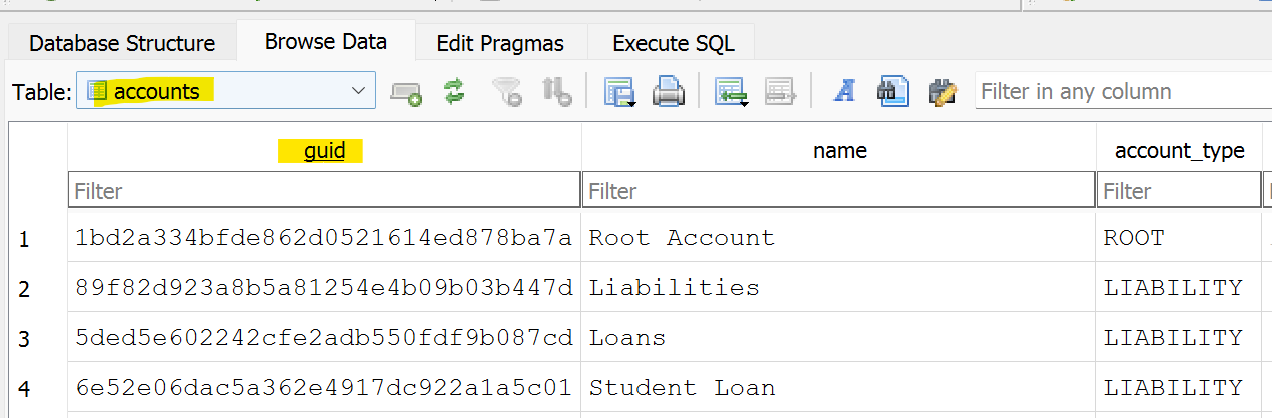Screen dimensions: 1272x418
Task: Refresh the table data with green arrows
Action: coord(455,93)
